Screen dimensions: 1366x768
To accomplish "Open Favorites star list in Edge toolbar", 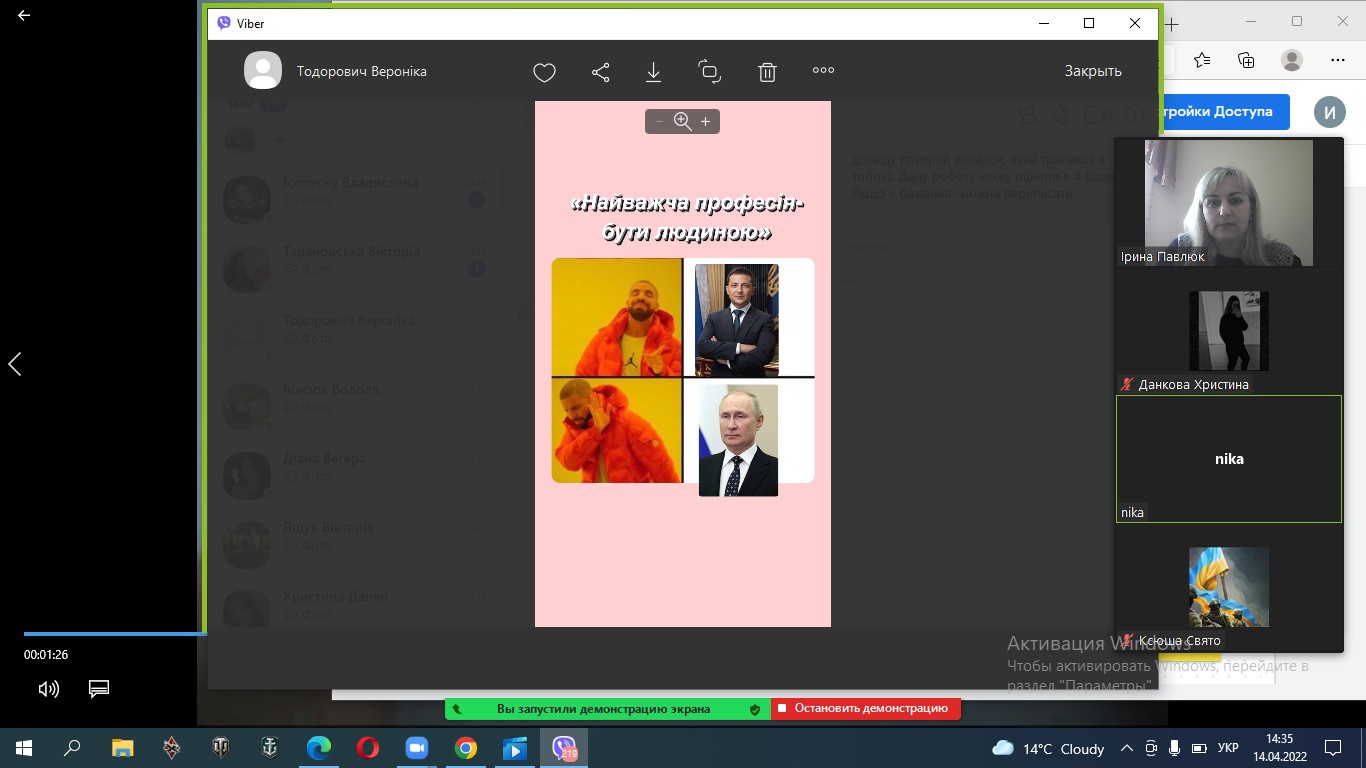I will [1202, 60].
